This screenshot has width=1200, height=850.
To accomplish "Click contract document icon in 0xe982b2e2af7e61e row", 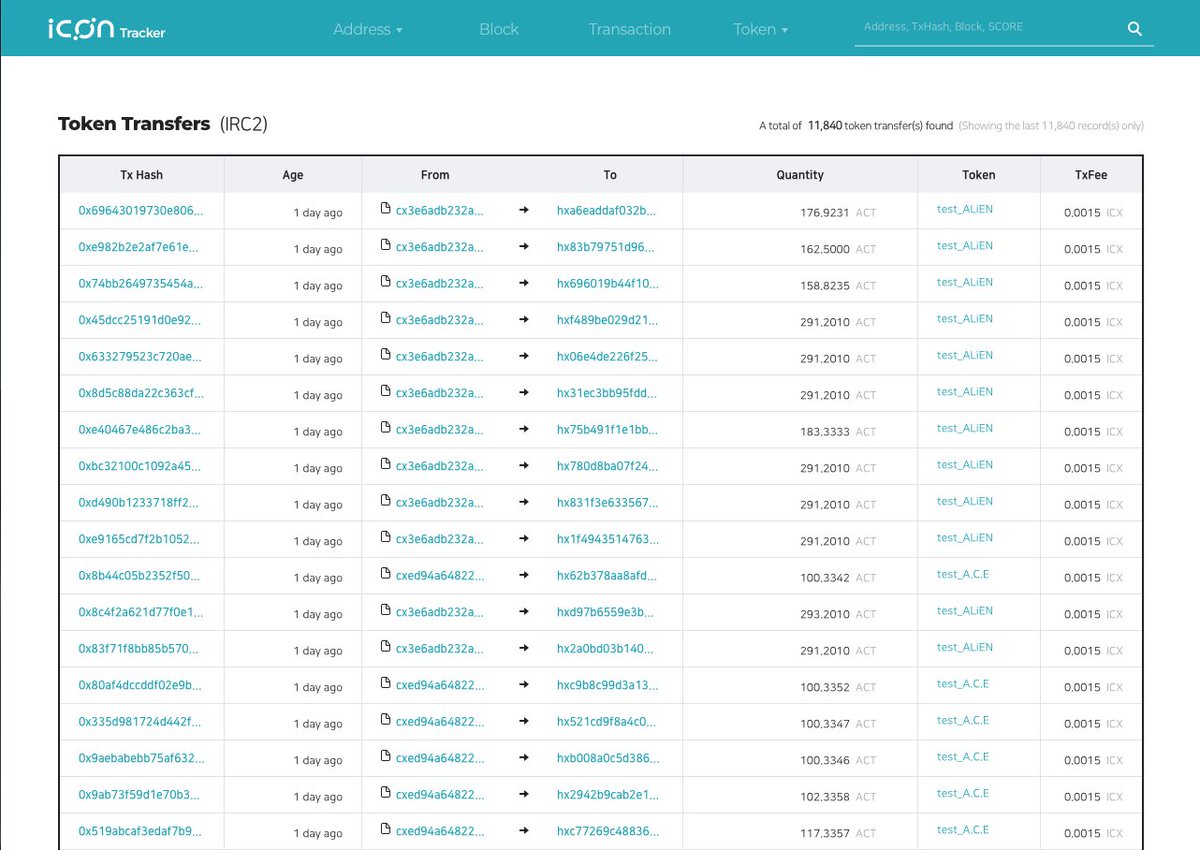I will coord(386,245).
